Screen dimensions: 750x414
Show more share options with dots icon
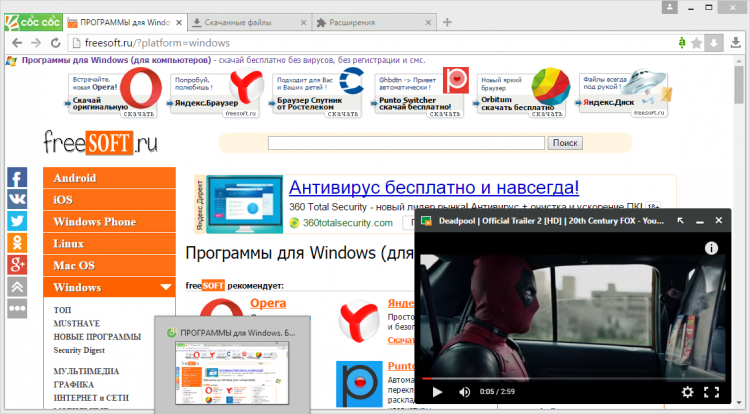(17, 308)
